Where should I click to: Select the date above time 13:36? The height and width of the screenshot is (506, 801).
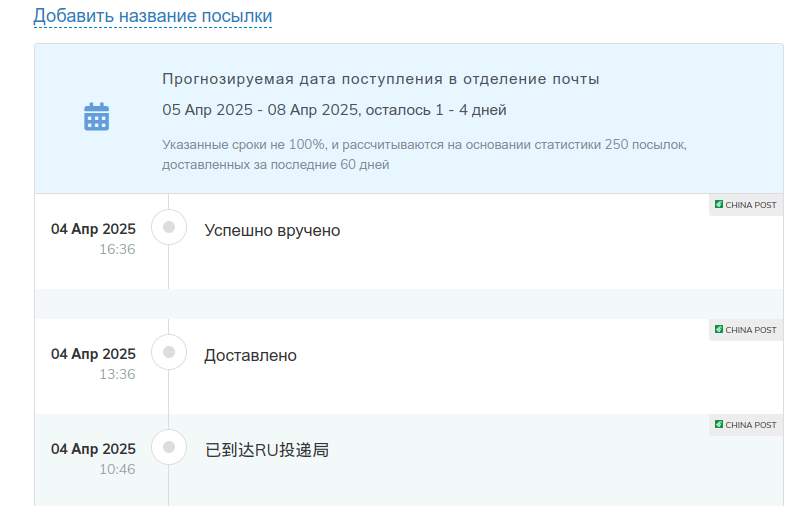(x=93, y=354)
